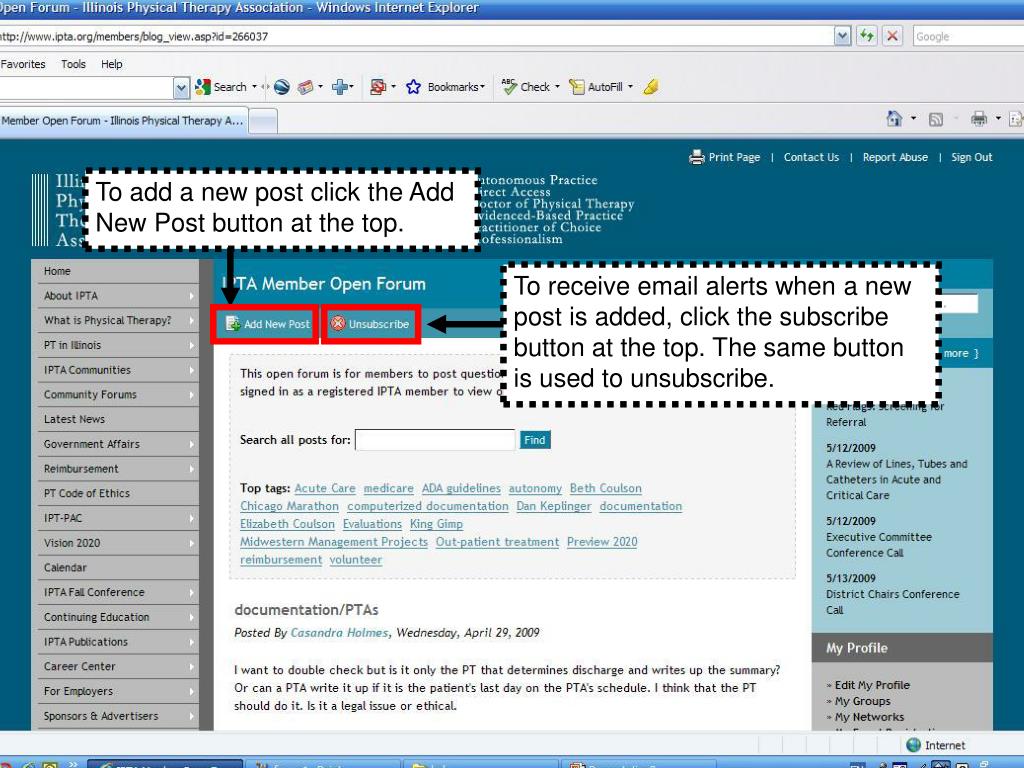The width and height of the screenshot is (1024, 768).
Task: Click the Report Abuse link
Action: click(895, 157)
